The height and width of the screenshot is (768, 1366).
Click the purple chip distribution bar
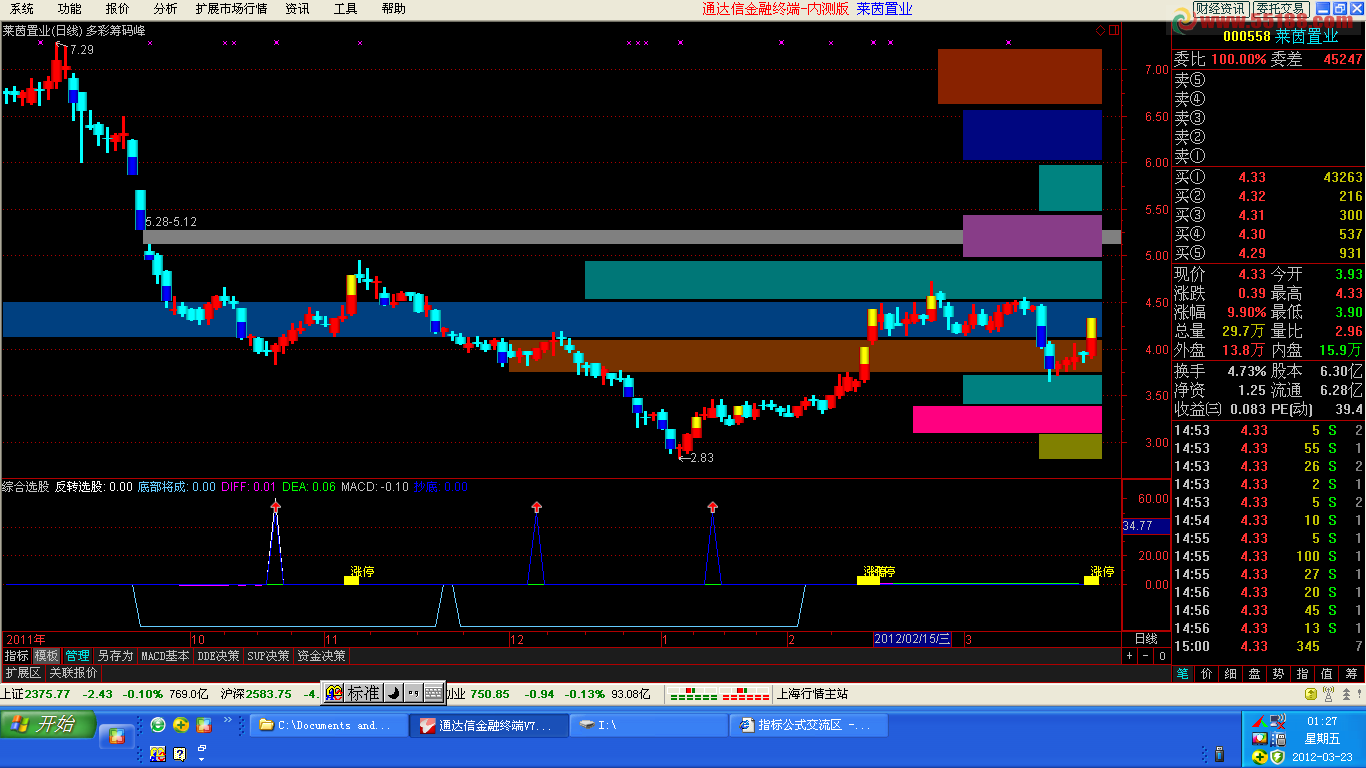click(1032, 236)
